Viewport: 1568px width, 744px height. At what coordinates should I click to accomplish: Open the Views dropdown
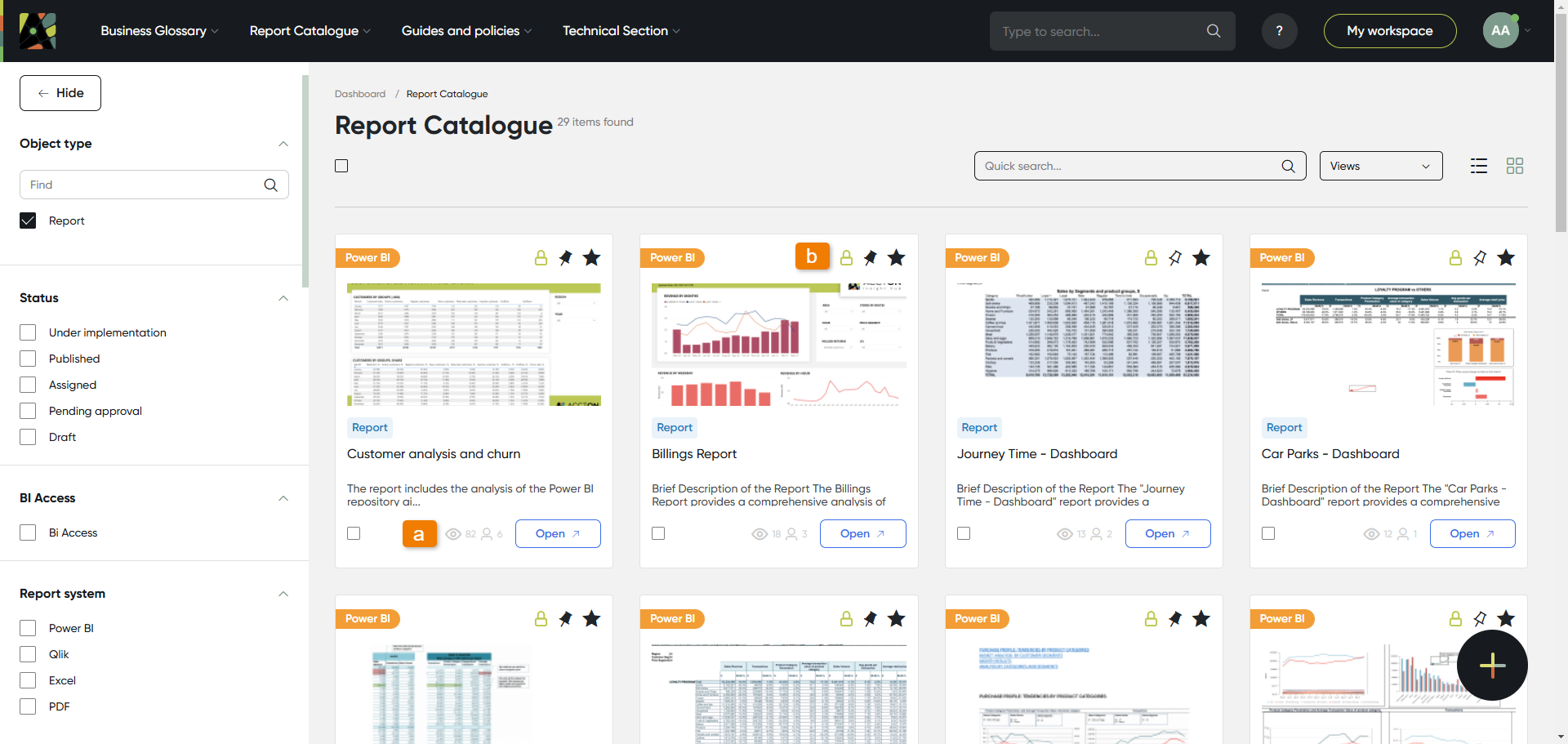click(x=1380, y=166)
